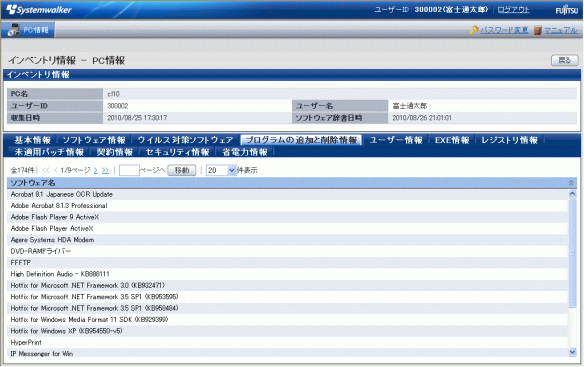The image size is (584, 367).
Task: Click the ユーザー名 value 富士通太郎
Action: click(x=410, y=106)
